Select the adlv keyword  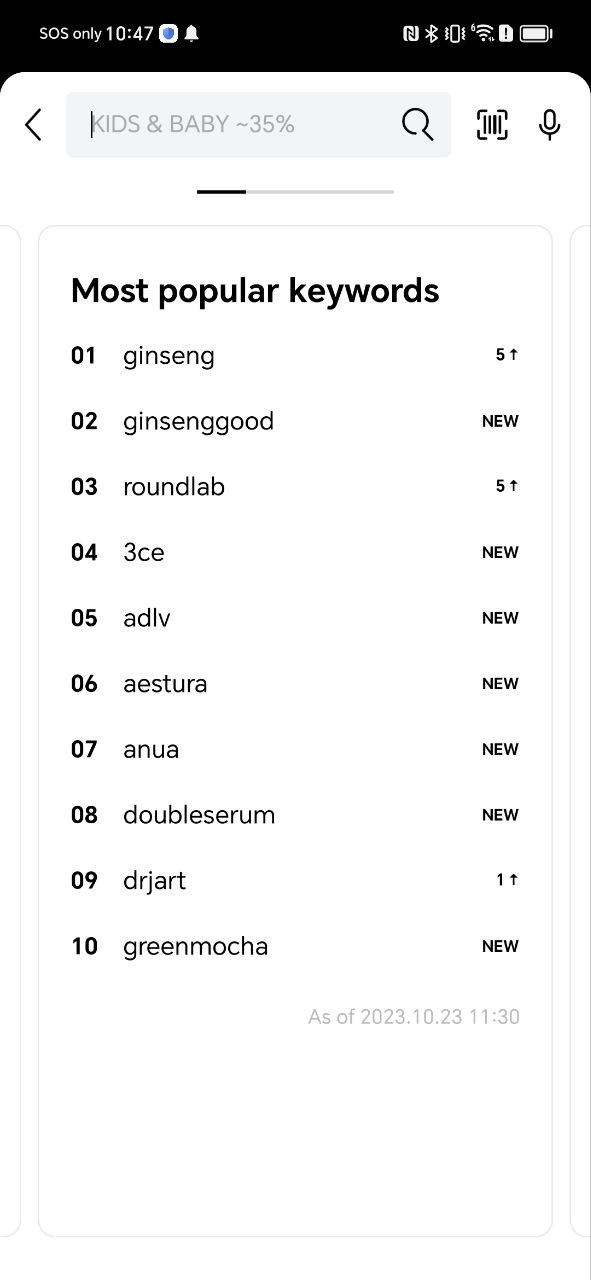click(x=147, y=618)
